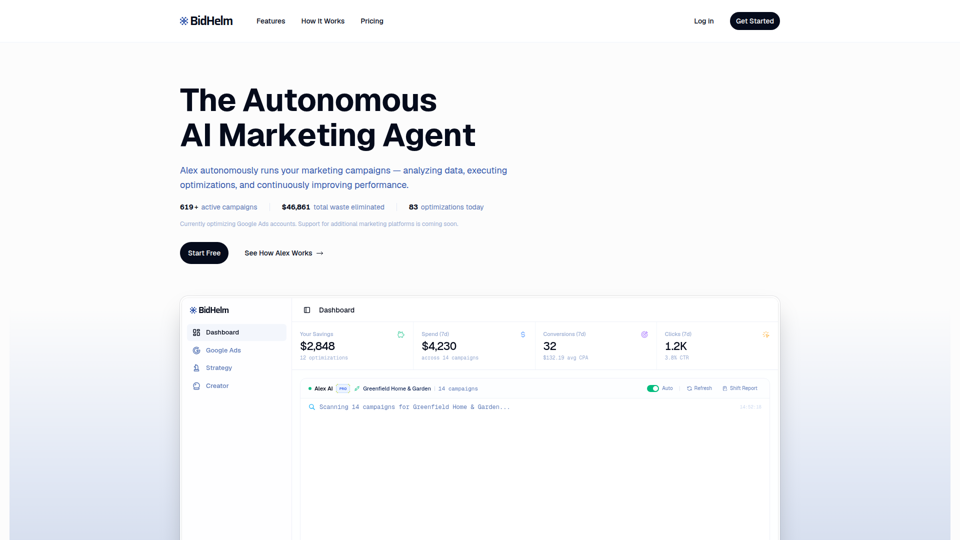Click the '12 optimizations' subtext
Screen dimensions: 960x540
(324, 358)
